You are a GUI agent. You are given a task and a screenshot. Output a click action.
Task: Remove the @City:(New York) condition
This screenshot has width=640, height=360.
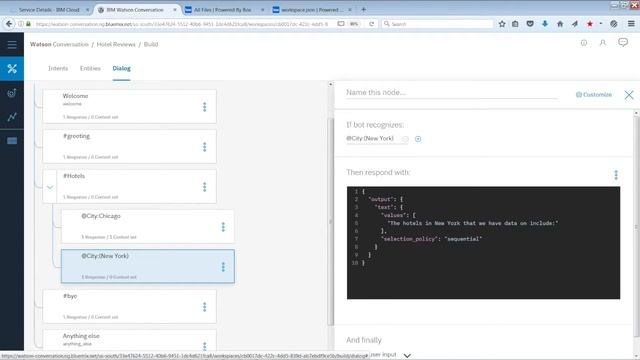(405, 139)
